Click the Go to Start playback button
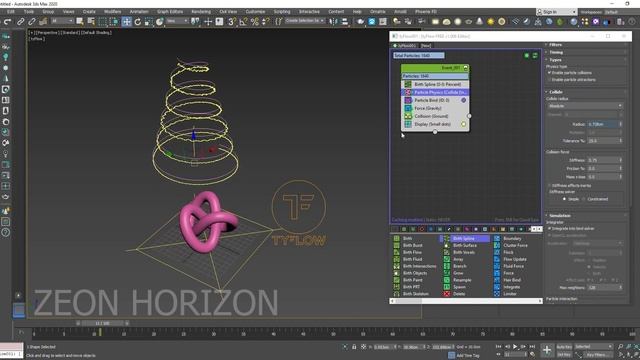This screenshot has height=360, width=640. 498,347
